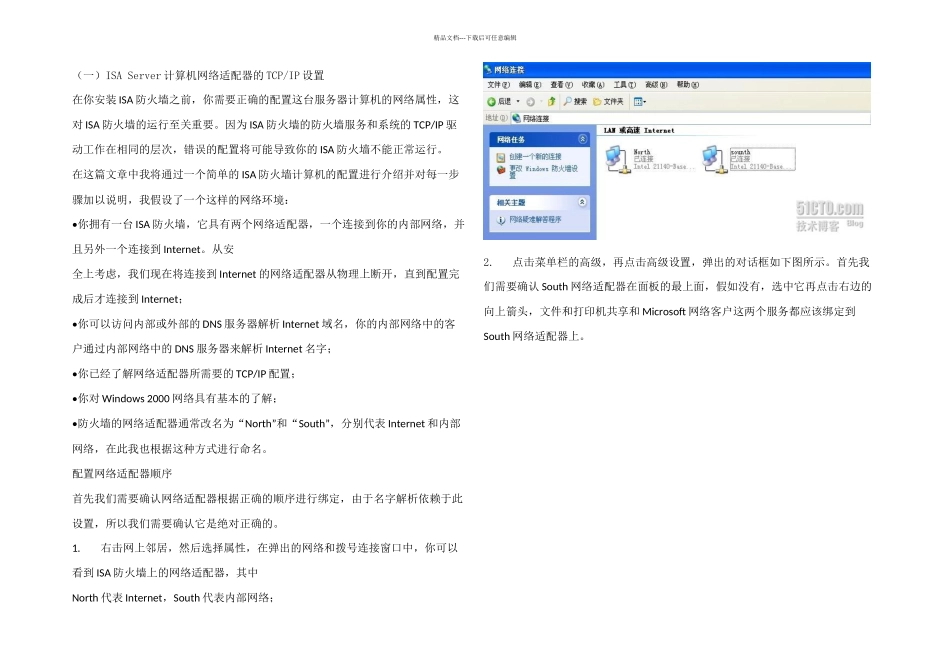
Task: Open the 查看(V) menu
Action: 561,85
